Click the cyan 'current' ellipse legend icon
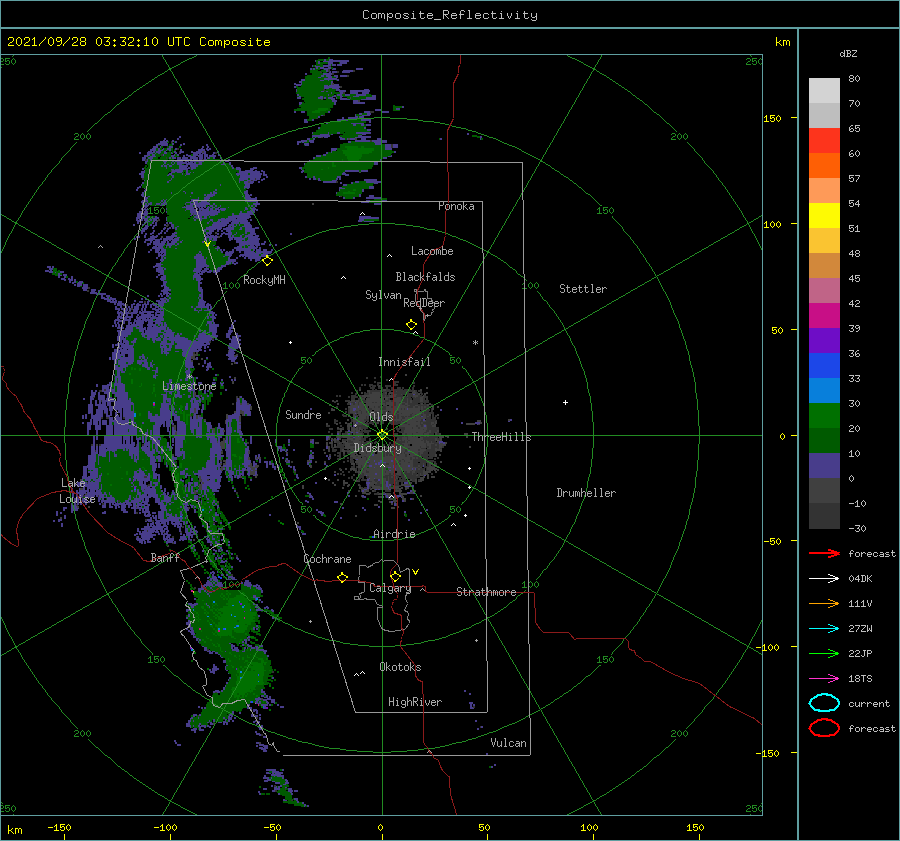 824,703
